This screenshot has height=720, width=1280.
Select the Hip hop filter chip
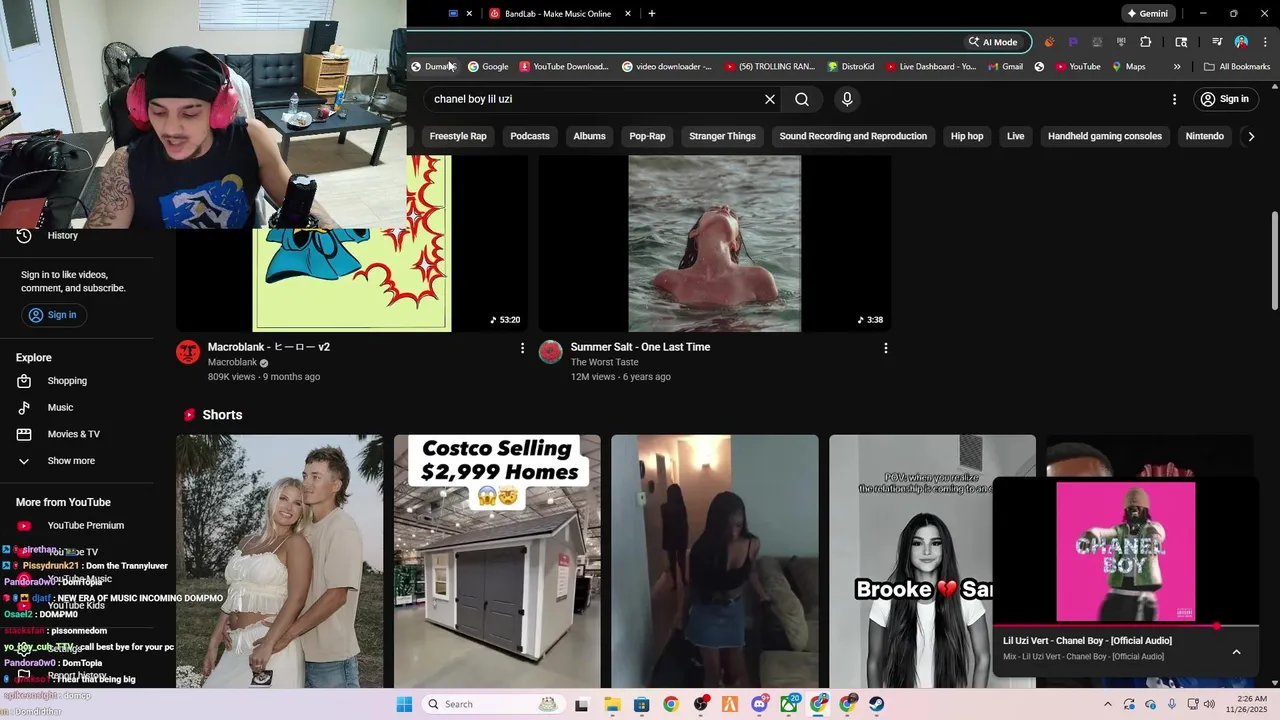point(967,136)
